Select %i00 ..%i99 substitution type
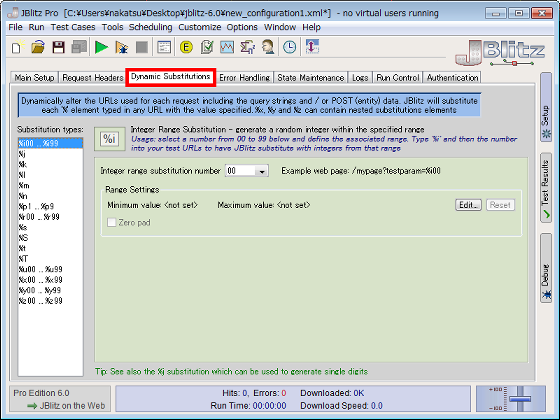560x420 pixels. pyautogui.click(x=50, y=143)
